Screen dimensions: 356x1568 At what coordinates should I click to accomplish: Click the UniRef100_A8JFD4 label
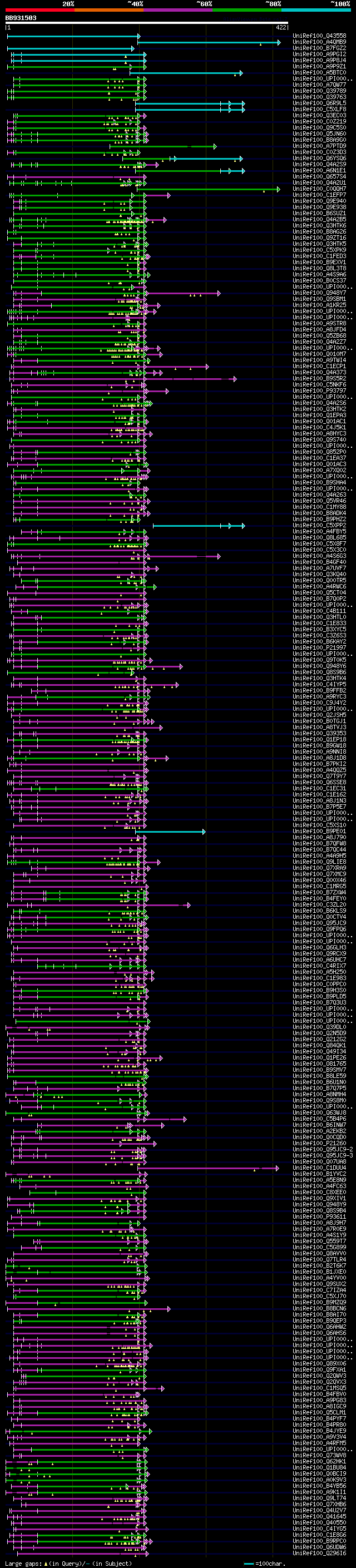click(x=319, y=329)
